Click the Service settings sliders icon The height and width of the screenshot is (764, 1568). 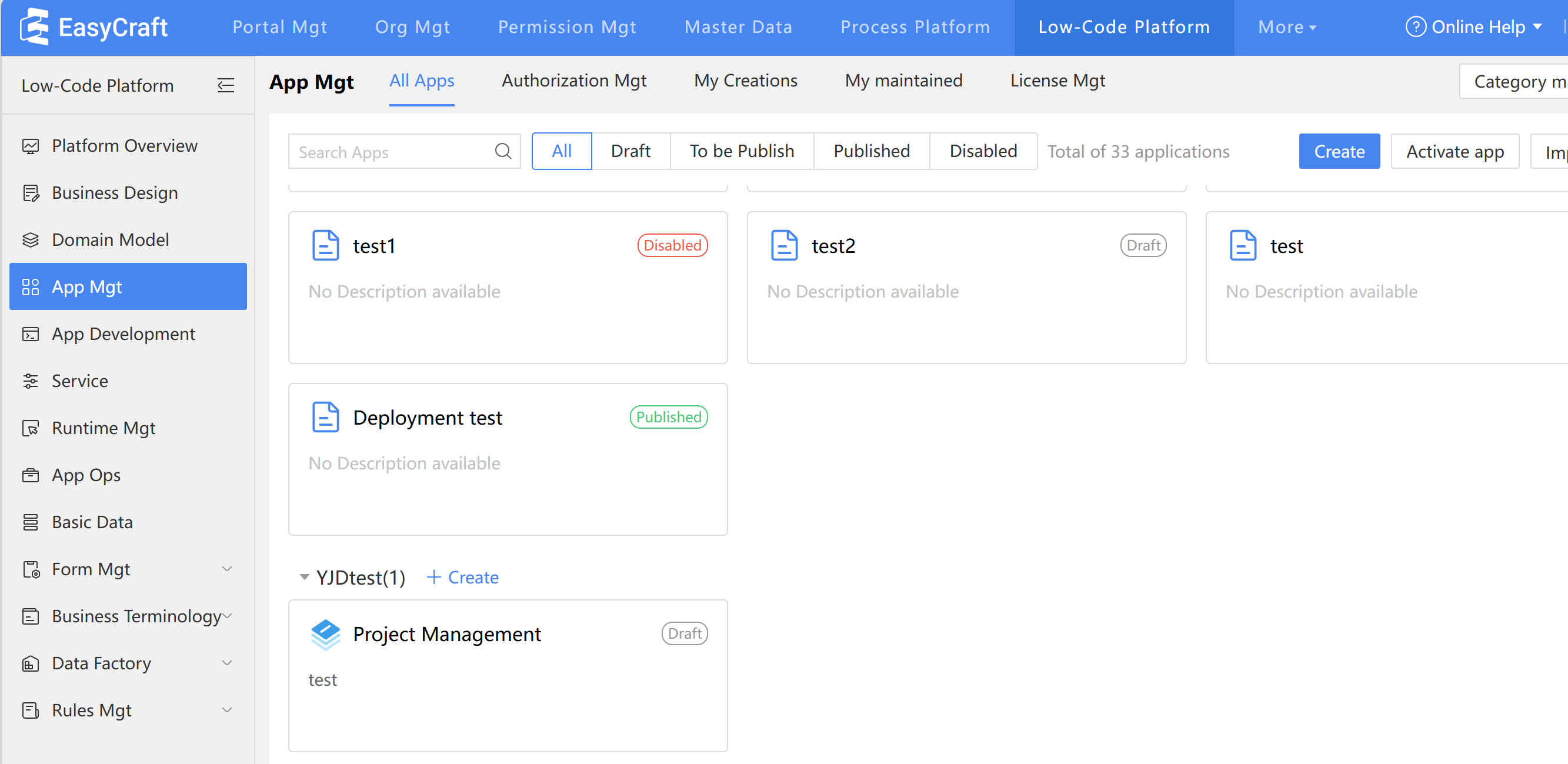coord(31,381)
